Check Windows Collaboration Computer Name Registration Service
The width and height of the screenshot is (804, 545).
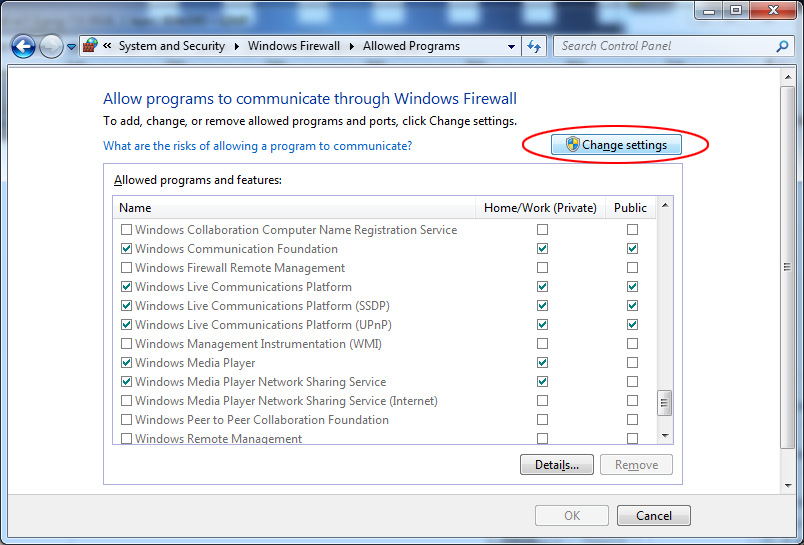coord(126,230)
